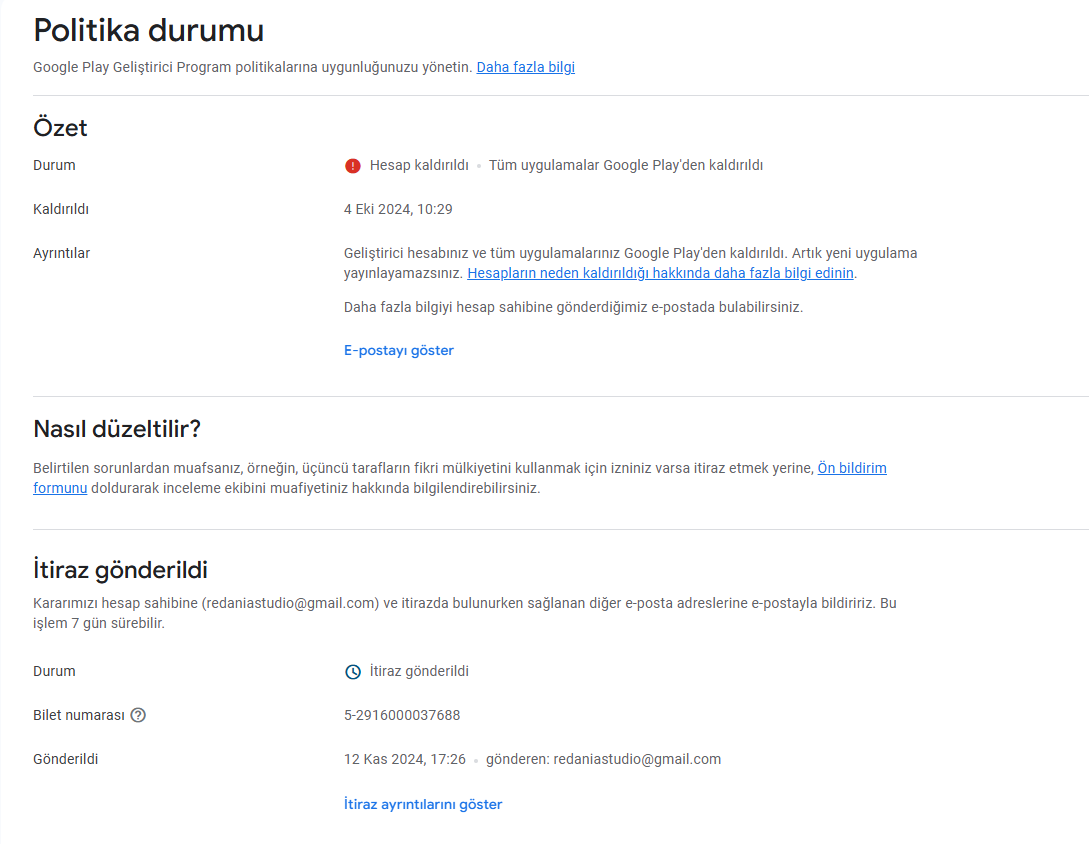The image size is (1089, 844).
Task: Click the clock icon beside İtiraz gönderildi status
Action: point(353,672)
